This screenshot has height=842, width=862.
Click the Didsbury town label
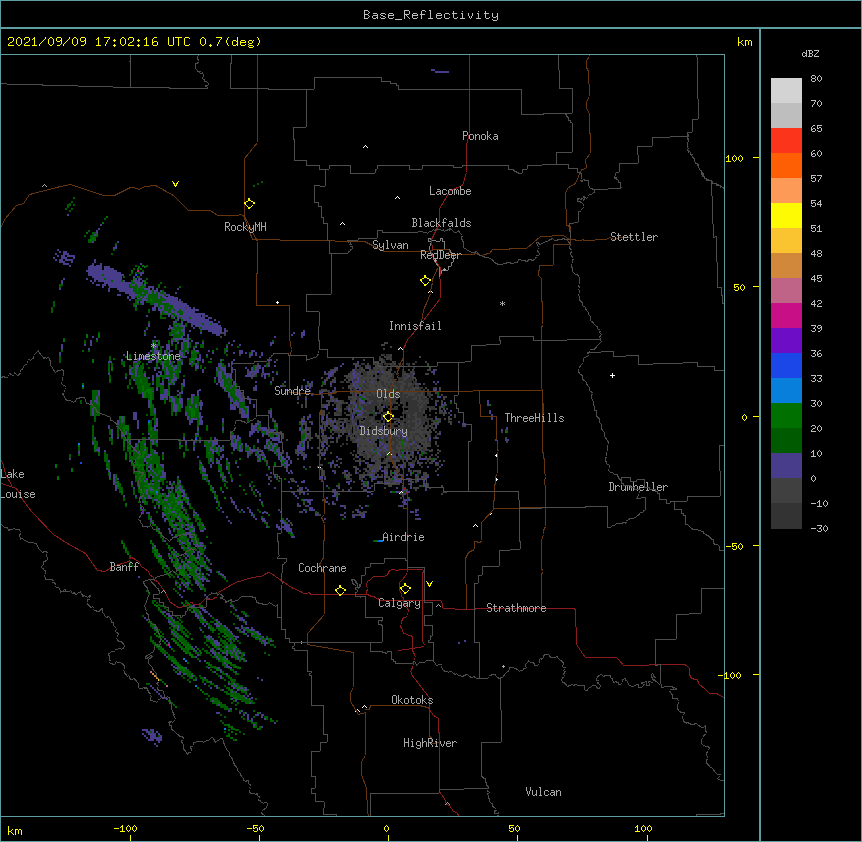384,431
